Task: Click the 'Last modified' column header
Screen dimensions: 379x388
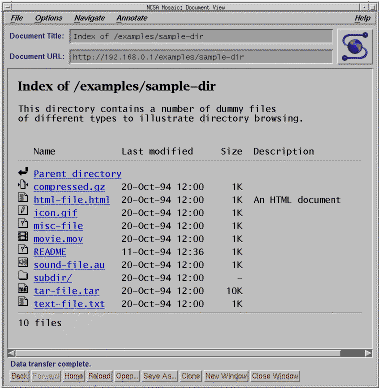Action: tap(157, 151)
